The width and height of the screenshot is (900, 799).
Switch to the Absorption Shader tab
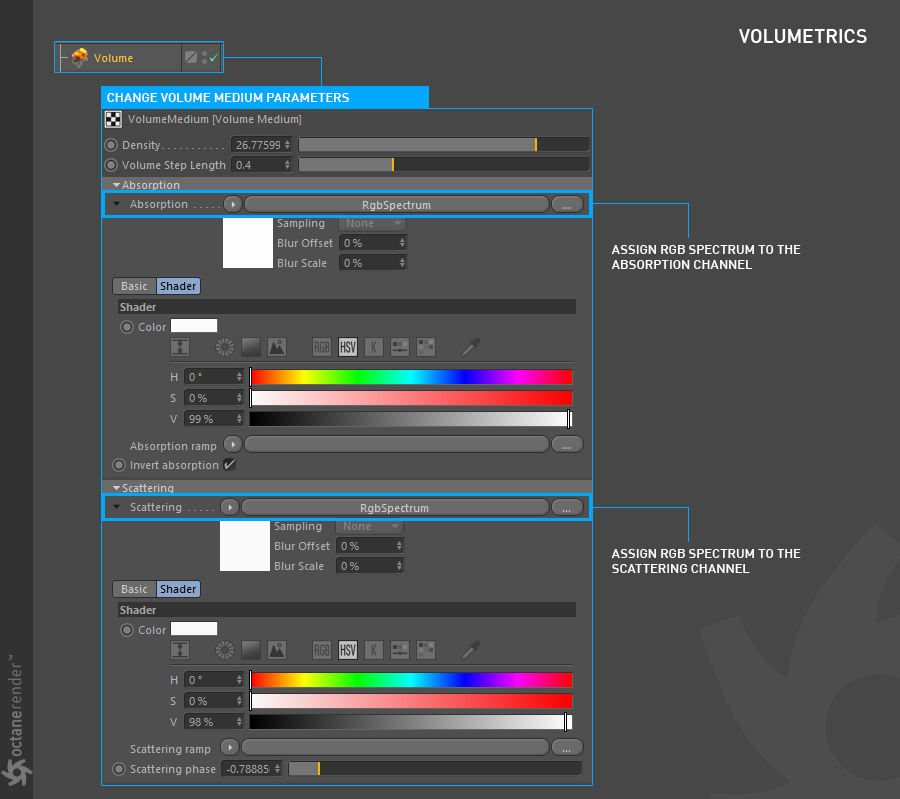coord(178,286)
